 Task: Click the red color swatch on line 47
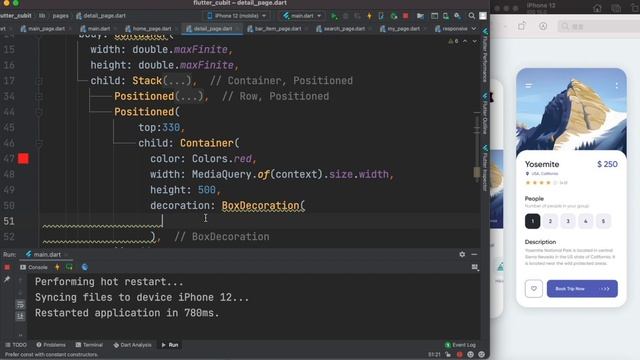(x=23, y=159)
